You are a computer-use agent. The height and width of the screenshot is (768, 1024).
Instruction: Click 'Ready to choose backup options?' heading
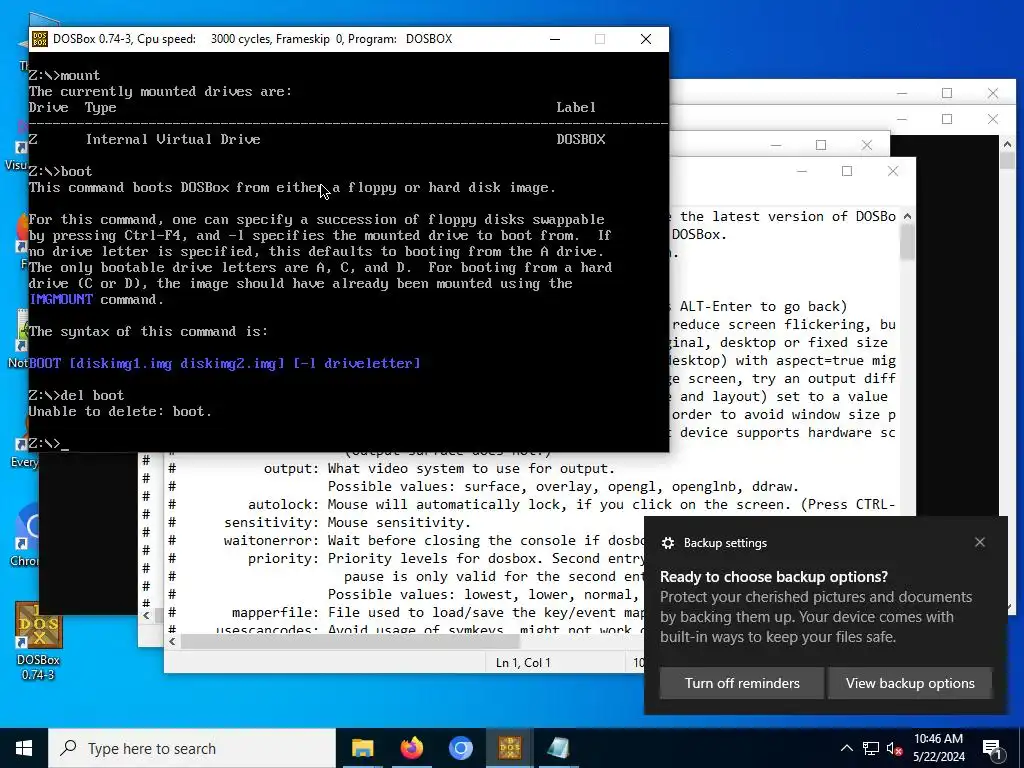[774, 577]
